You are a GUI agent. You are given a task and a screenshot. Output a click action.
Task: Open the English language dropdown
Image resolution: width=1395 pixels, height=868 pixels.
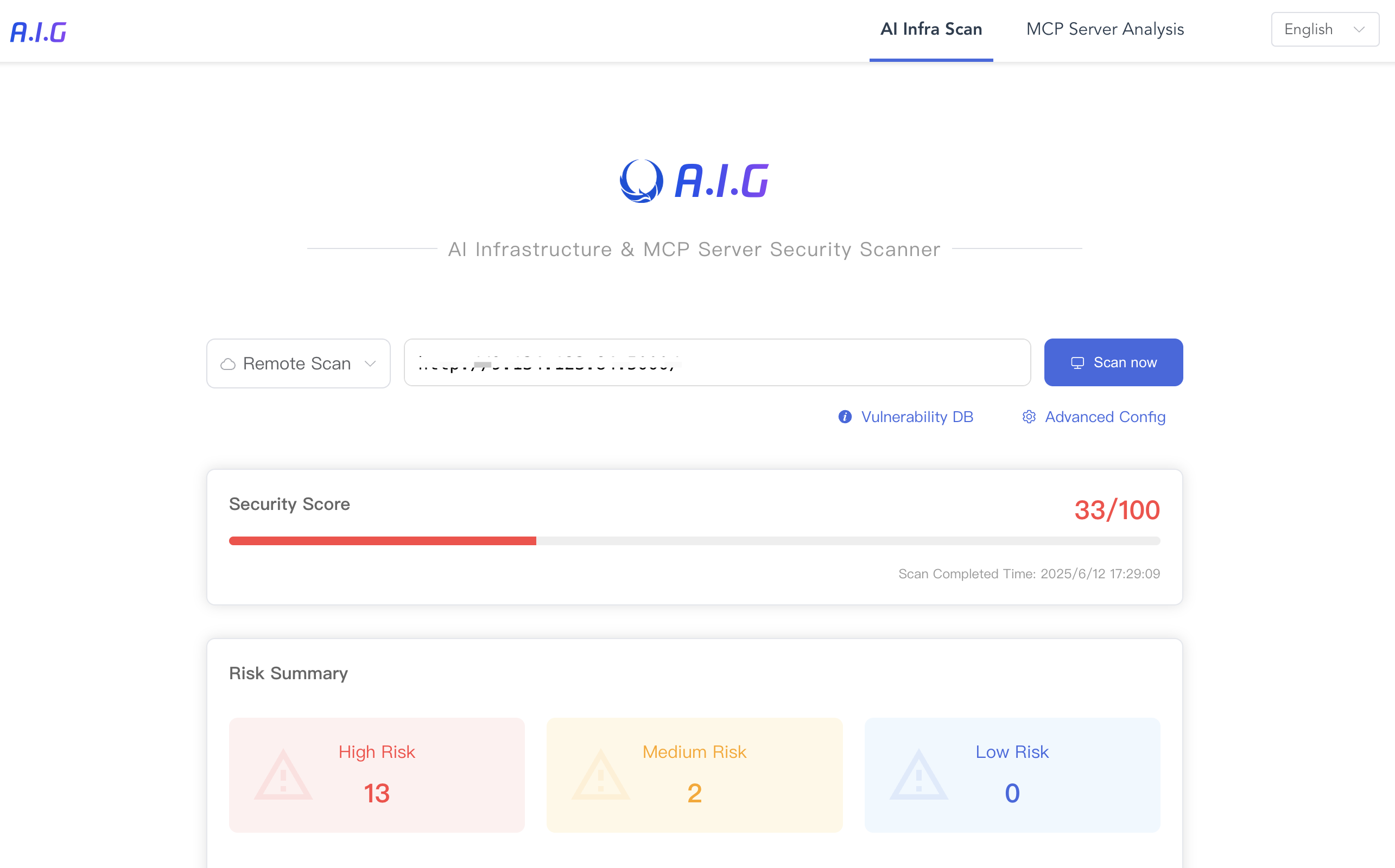1324,29
